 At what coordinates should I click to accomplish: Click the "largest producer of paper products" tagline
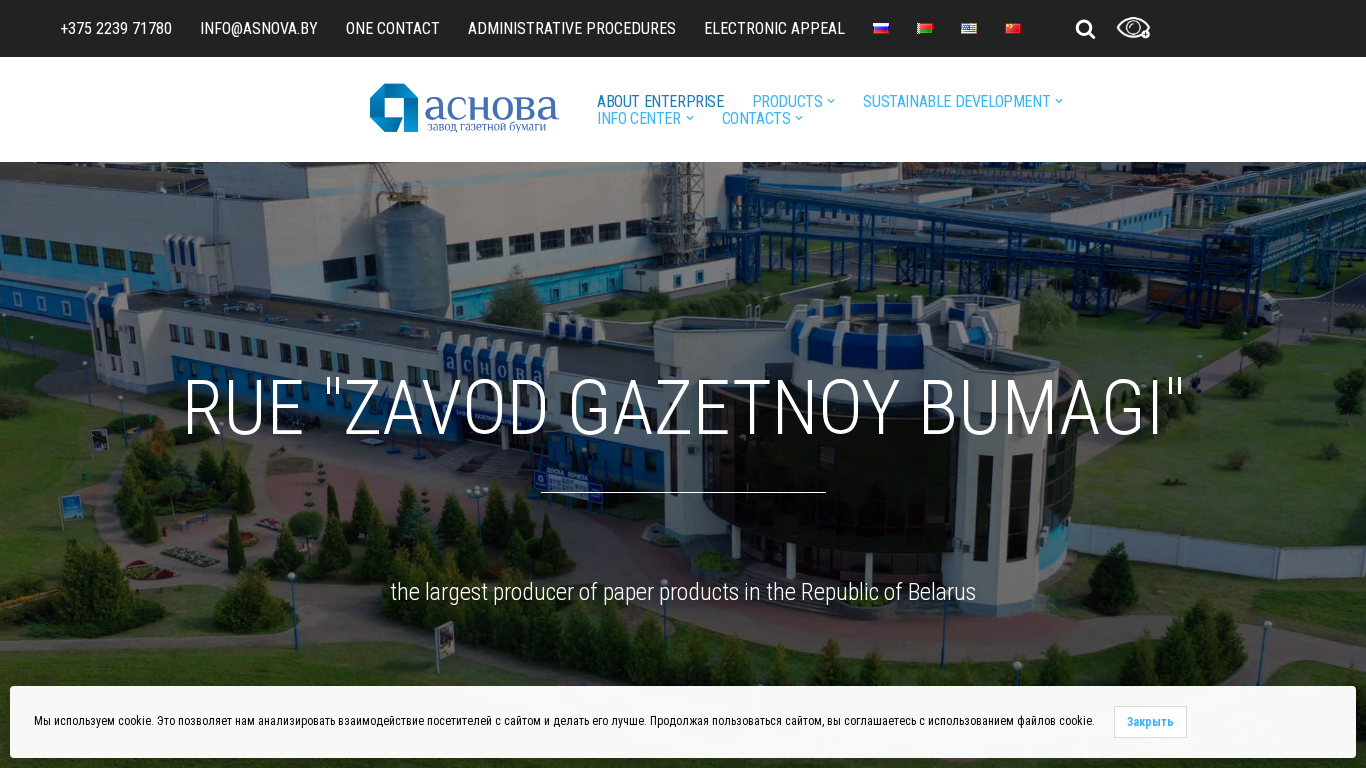tap(683, 592)
